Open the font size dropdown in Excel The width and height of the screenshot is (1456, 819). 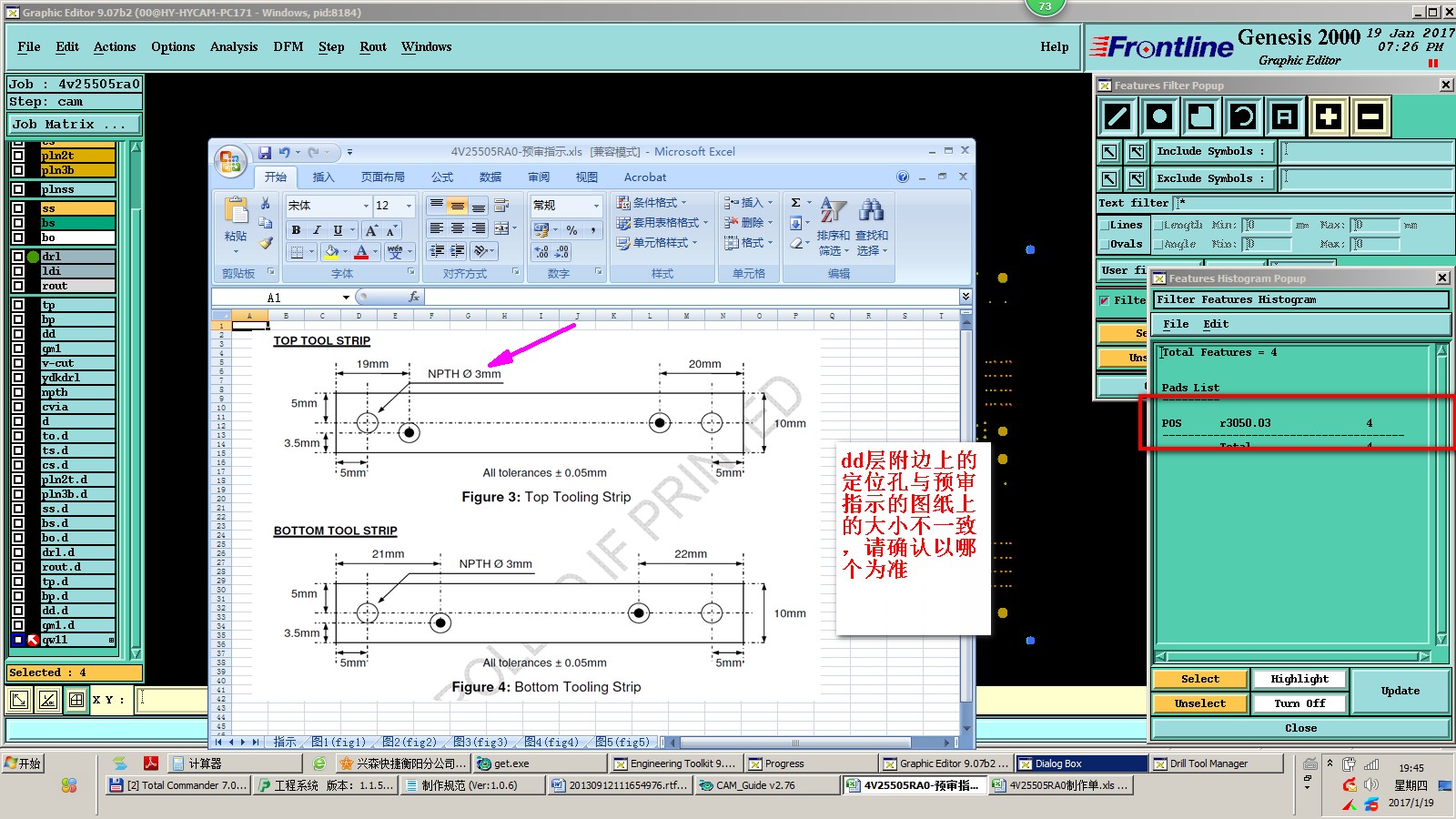(x=409, y=206)
